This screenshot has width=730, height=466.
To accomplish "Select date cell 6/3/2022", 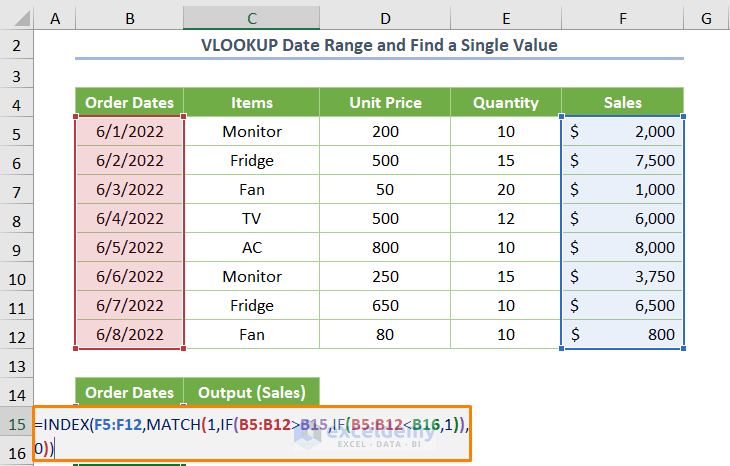I will point(129,189).
